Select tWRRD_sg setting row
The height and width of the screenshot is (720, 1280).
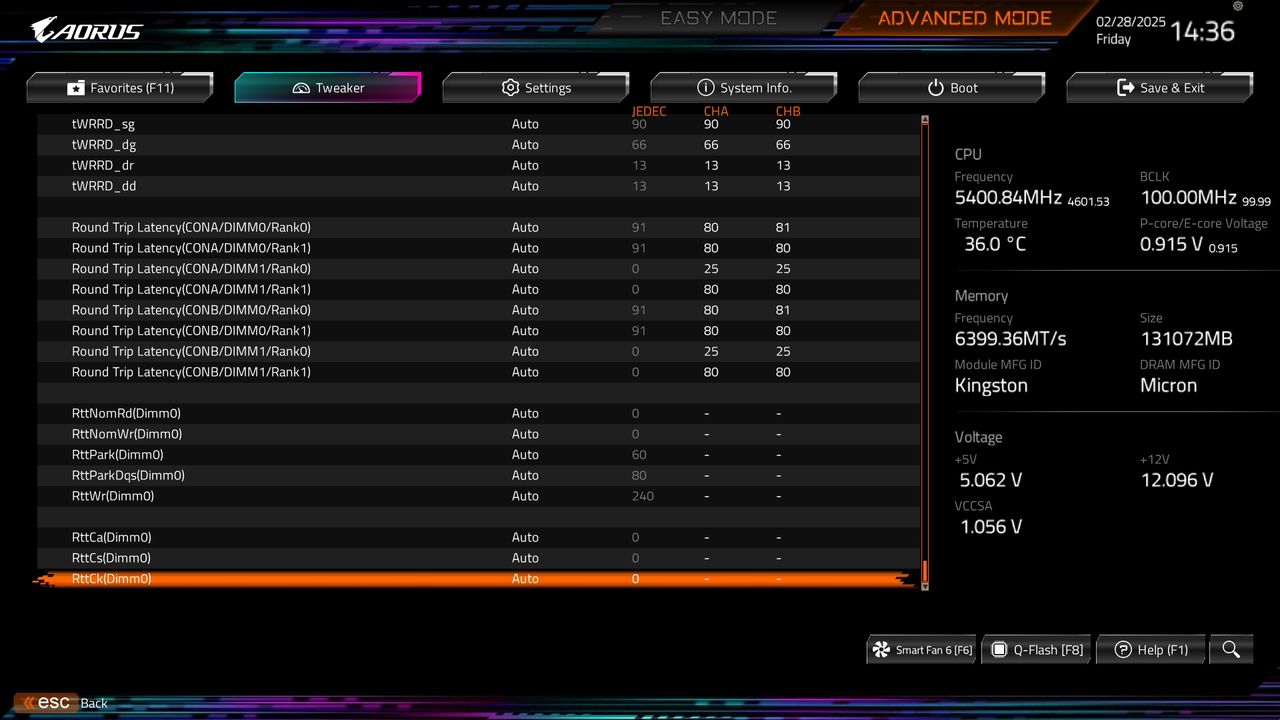pyautogui.click(x=478, y=124)
